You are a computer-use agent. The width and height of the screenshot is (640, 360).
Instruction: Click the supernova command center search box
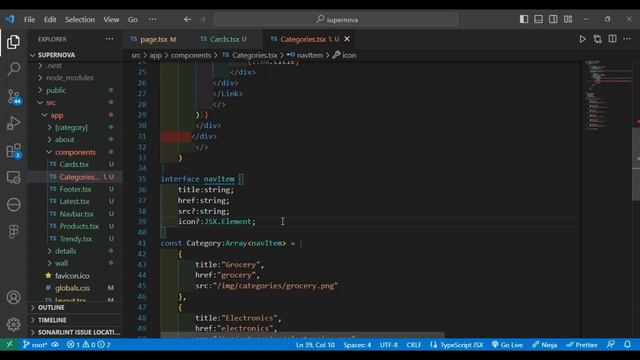pyautogui.click(x=336, y=19)
